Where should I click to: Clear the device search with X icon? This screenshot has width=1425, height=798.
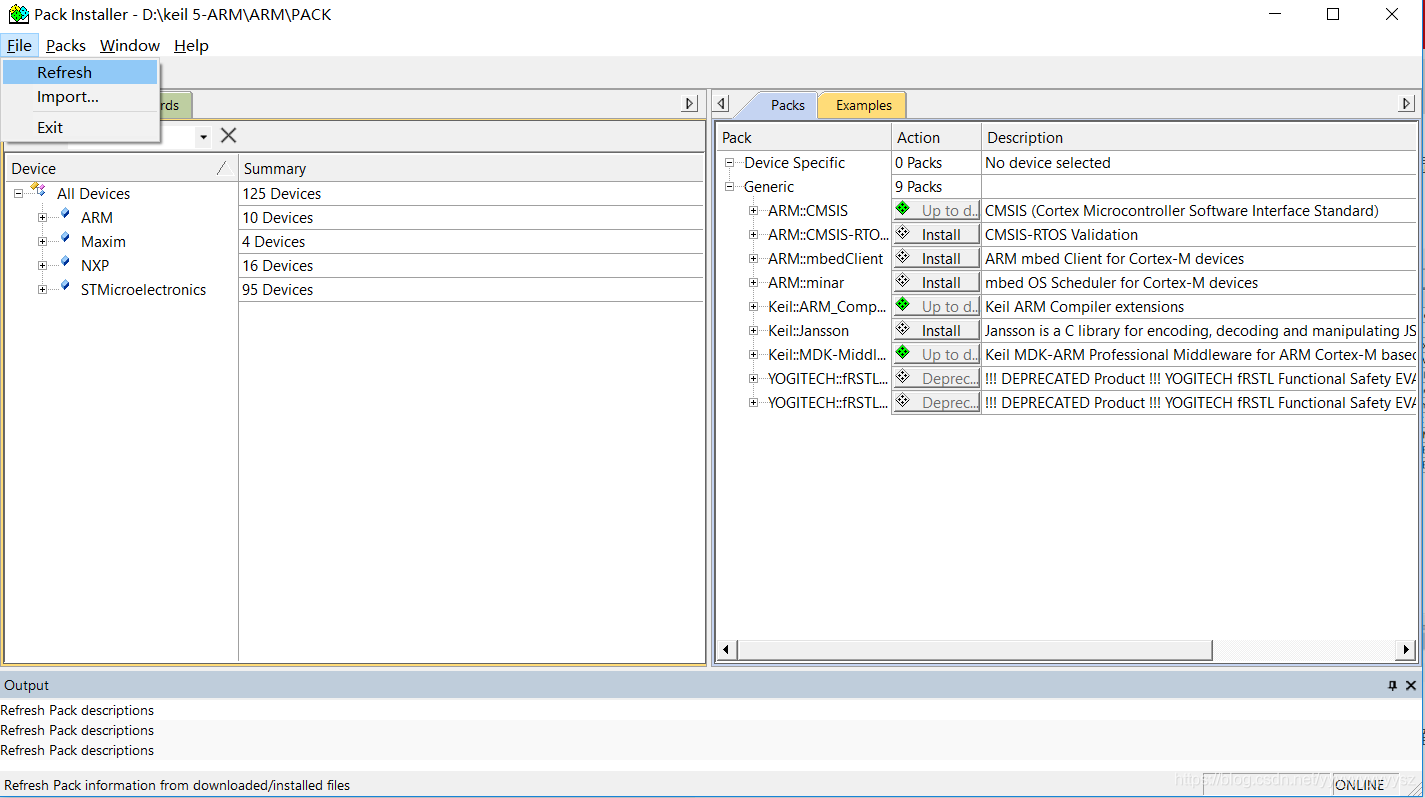coord(228,136)
